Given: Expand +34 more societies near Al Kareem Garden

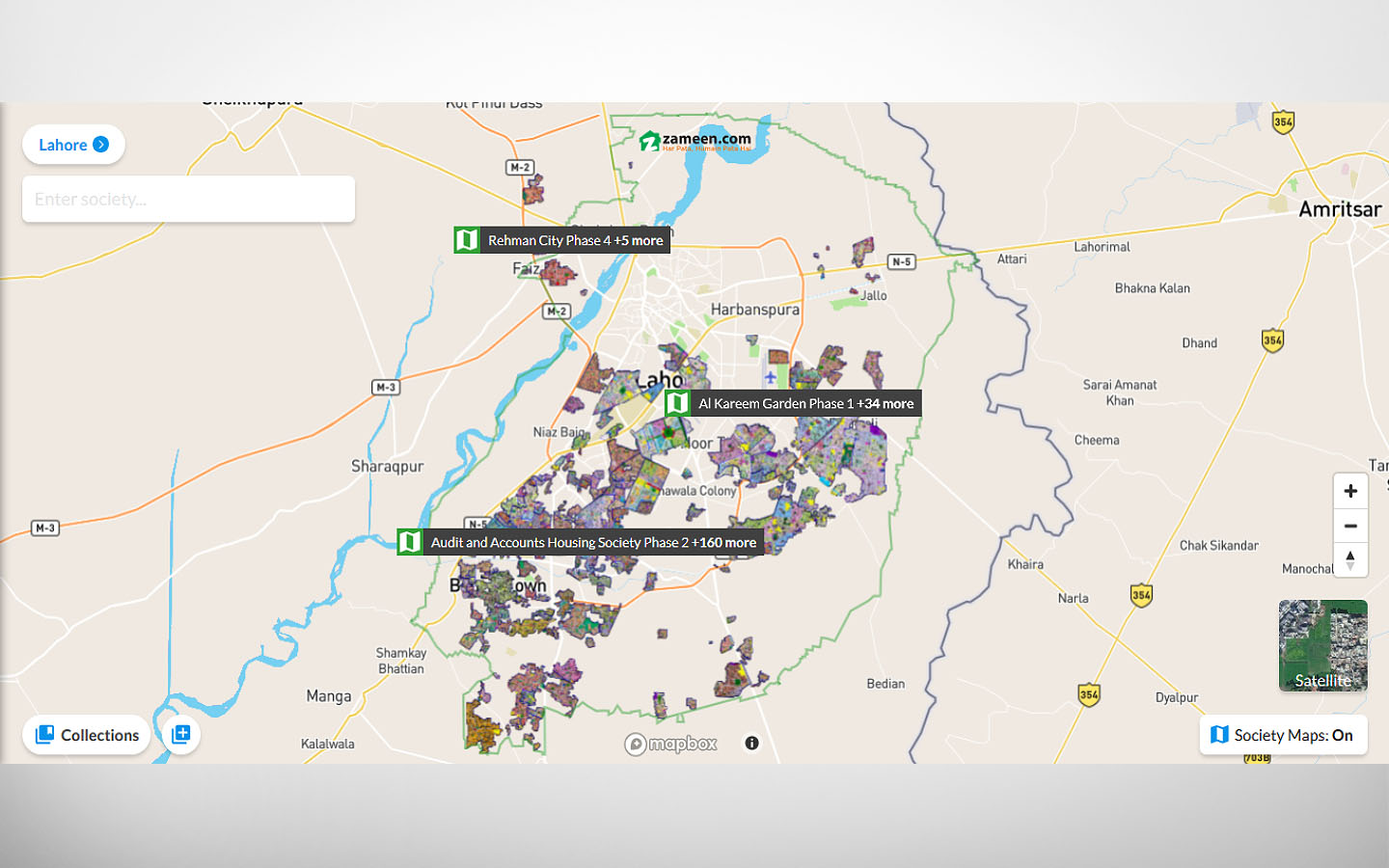Looking at the screenshot, I should click(x=886, y=403).
